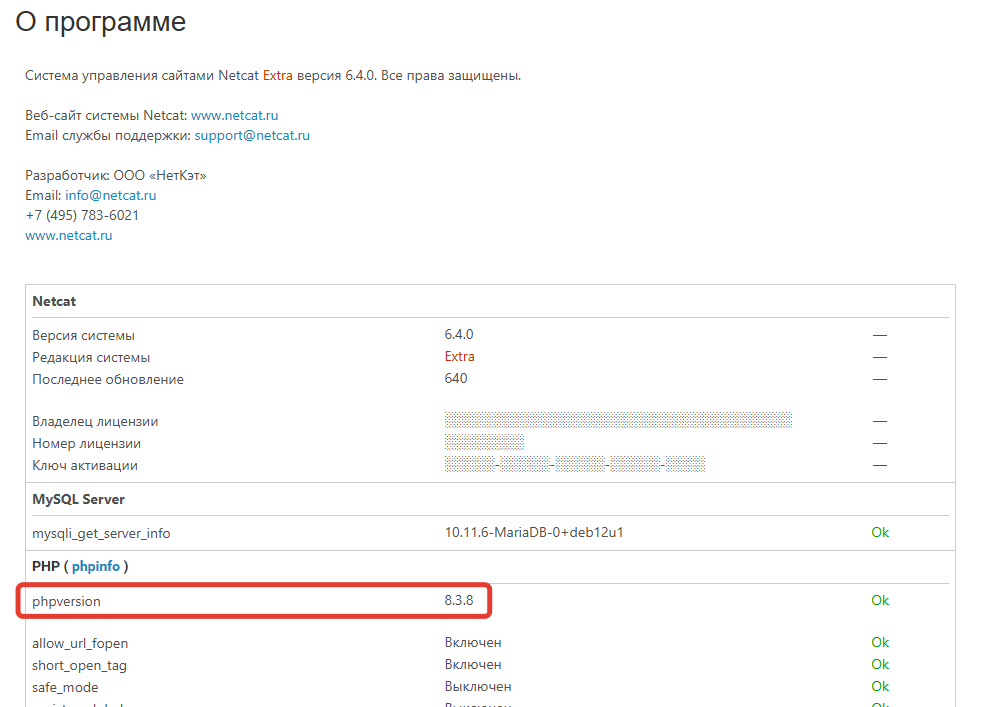Viewport: 999px width, 707px height.
Task: Click the short_open_tag label
Action: 80,666
